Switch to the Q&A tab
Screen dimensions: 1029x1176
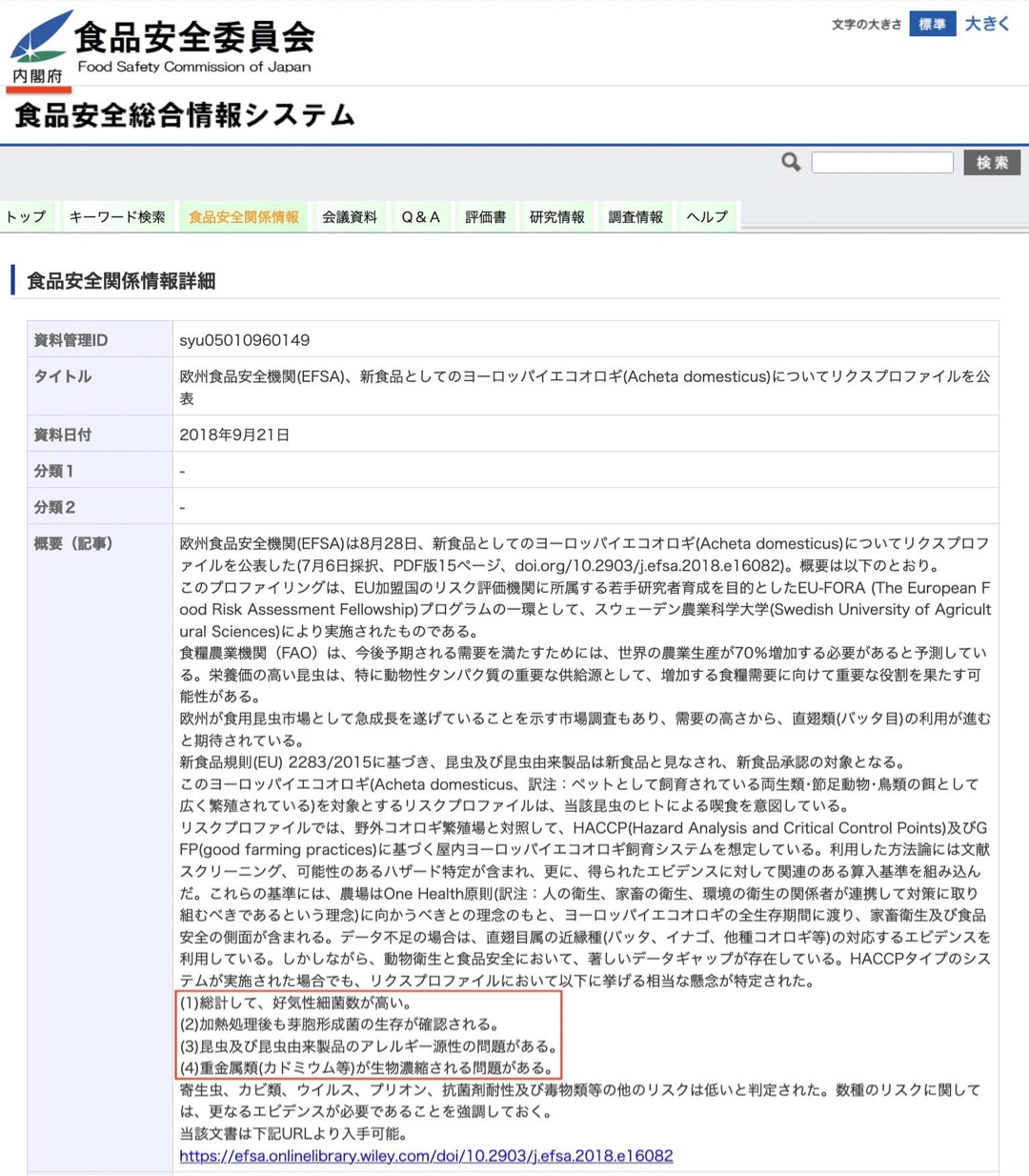[x=420, y=217]
